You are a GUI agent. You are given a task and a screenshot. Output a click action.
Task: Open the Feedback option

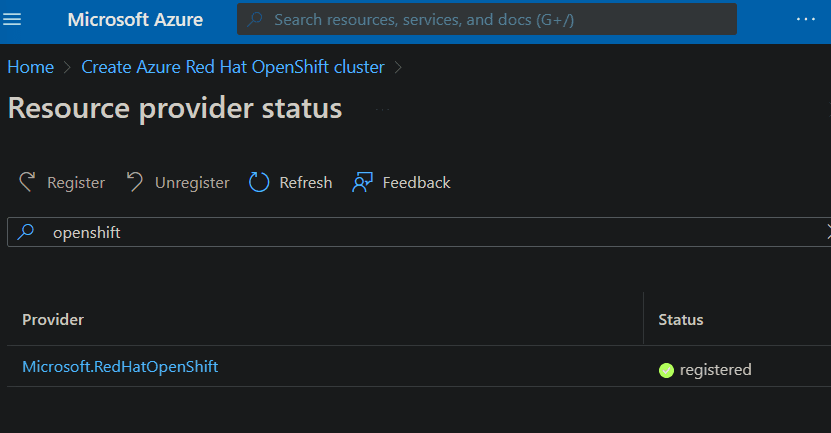coord(401,183)
